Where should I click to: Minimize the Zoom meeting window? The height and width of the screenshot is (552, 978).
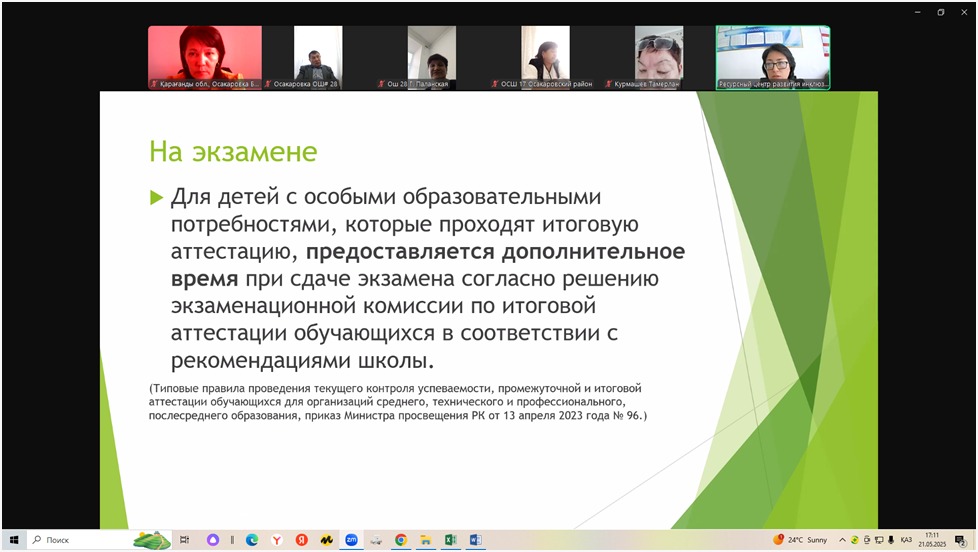pos(917,12)
